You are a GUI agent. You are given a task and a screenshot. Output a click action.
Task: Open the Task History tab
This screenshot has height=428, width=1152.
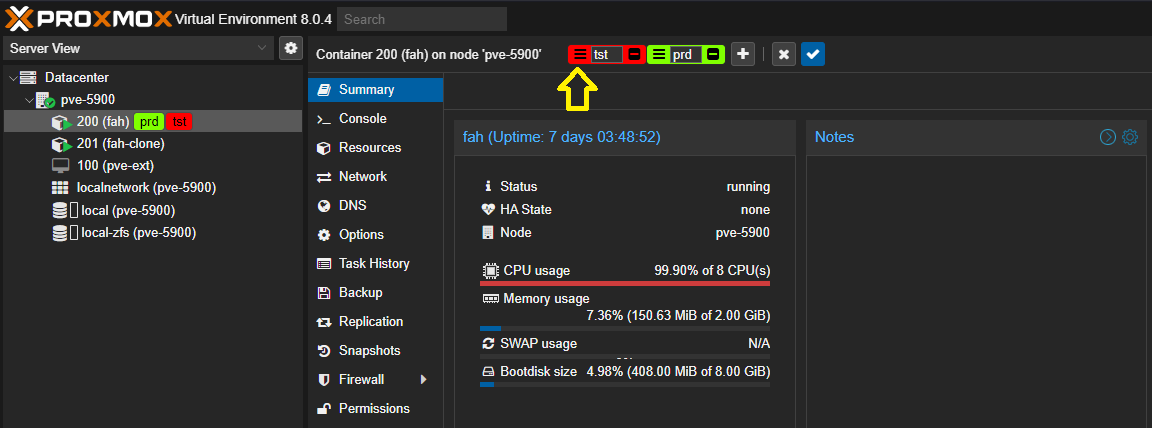click(x=375, y=264)
